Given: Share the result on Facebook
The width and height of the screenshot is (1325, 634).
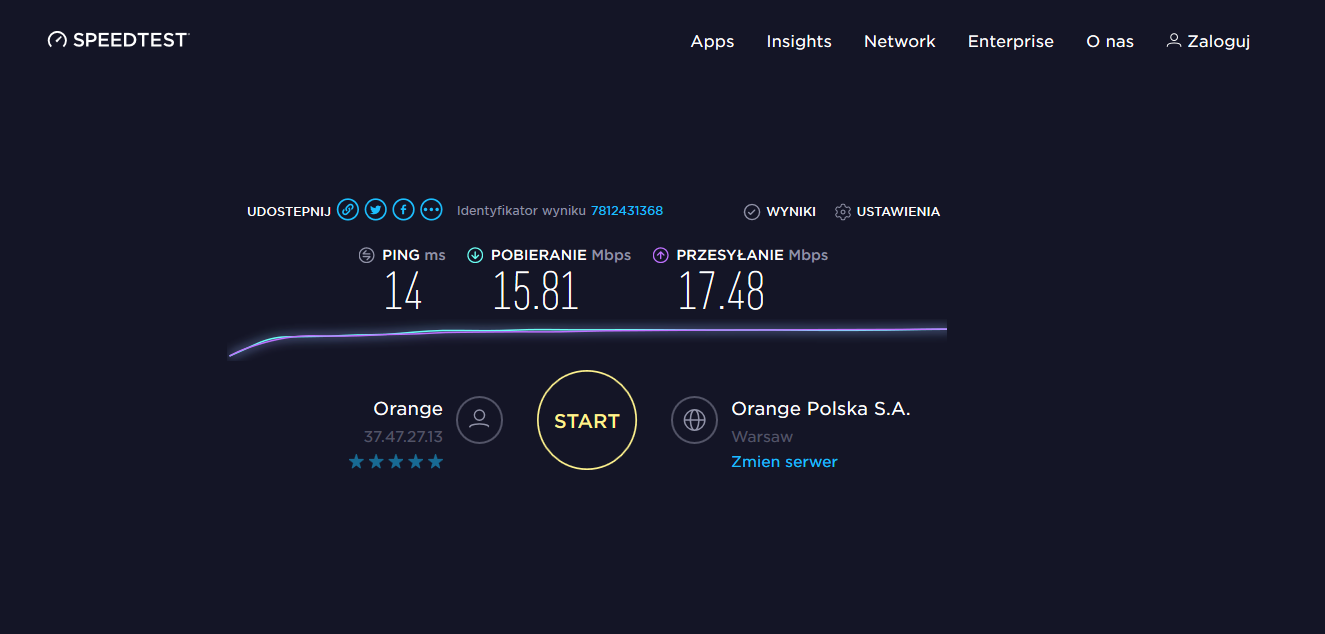Looking at the screenshot, I should [x=403, y=209].
